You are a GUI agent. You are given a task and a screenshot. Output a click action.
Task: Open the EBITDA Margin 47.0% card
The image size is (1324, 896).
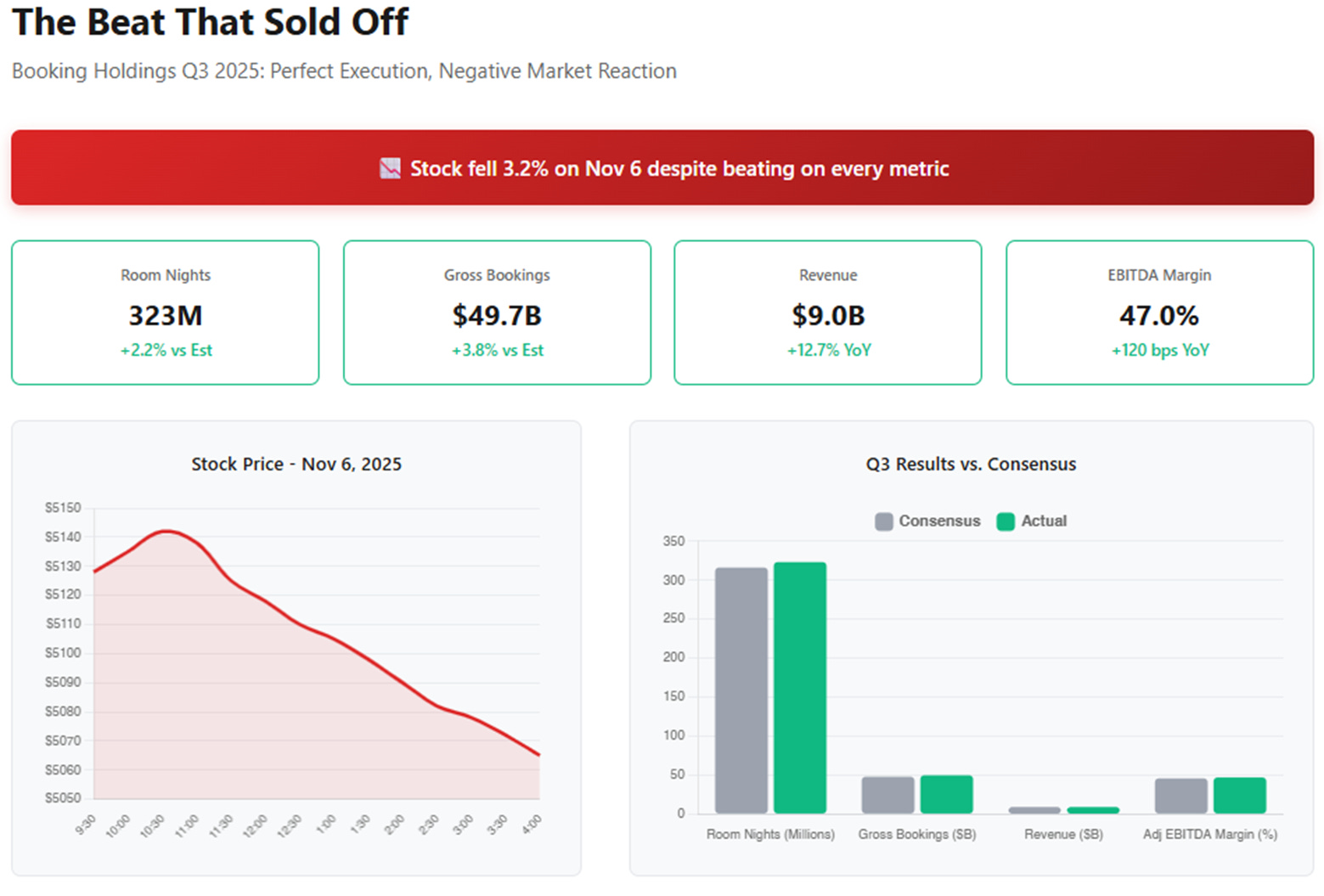pyautogui.click(x=1159, y=313)
